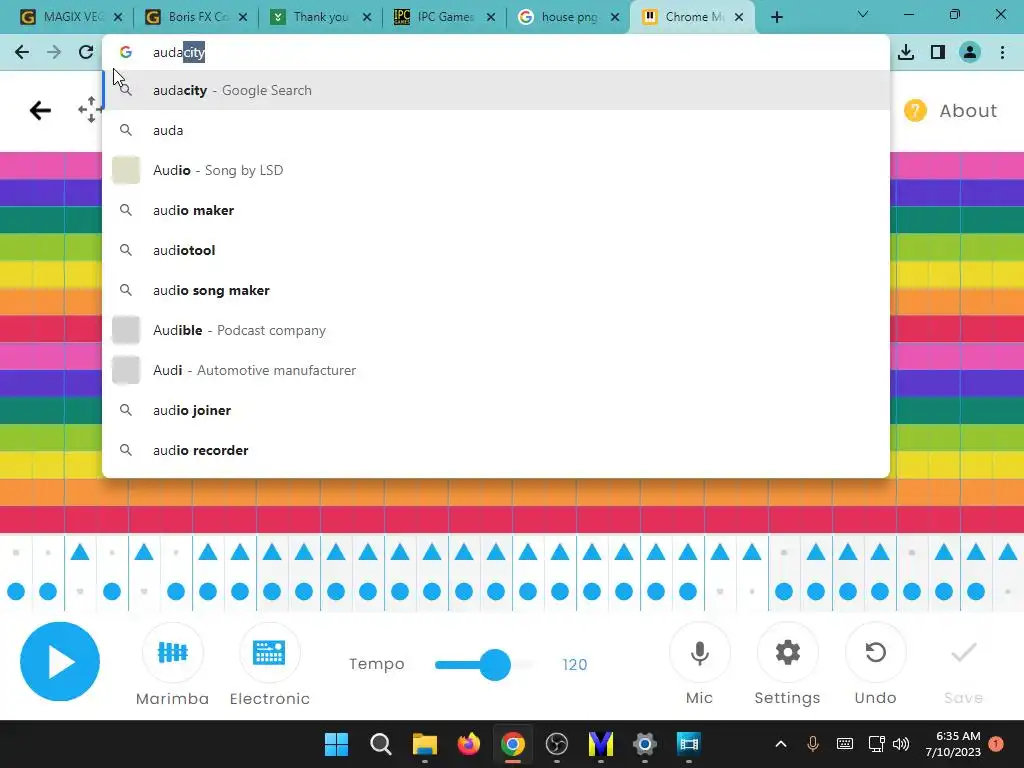Open File Explorer from taskbar
The width and height of the screenshot is (1024, 768).
pyautogui.click(x=424, y=744)
